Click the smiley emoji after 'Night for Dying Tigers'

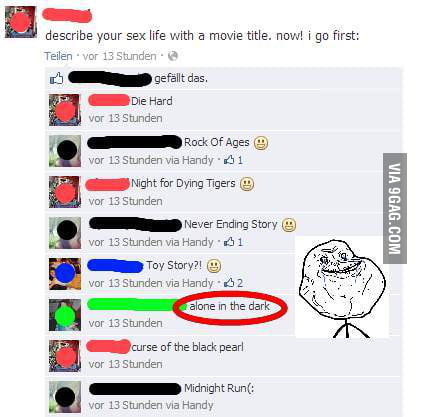247,184
